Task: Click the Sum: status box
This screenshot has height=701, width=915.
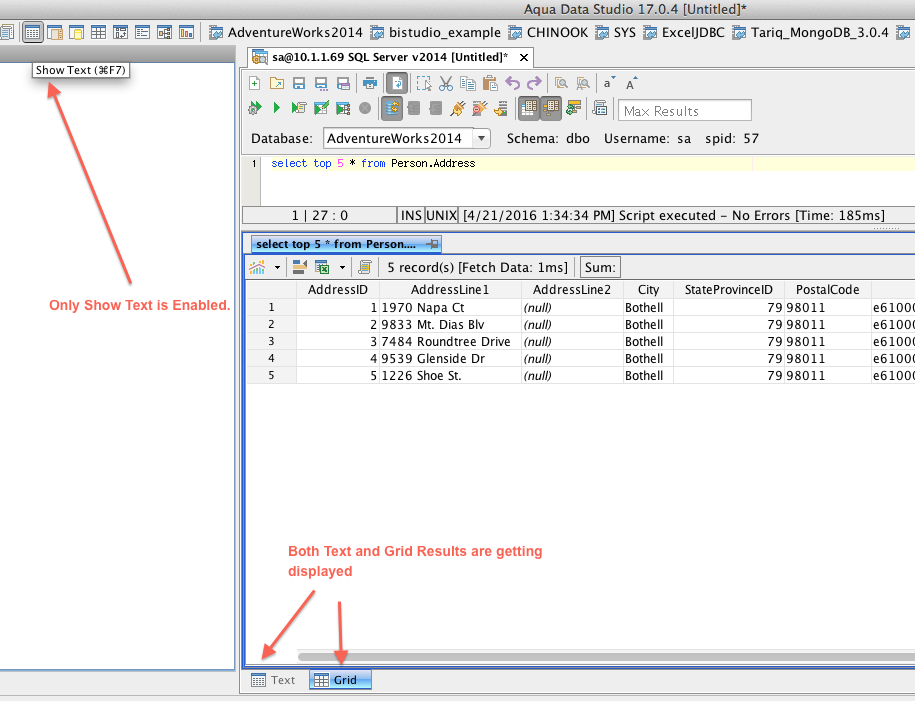Action: point(600,267)
